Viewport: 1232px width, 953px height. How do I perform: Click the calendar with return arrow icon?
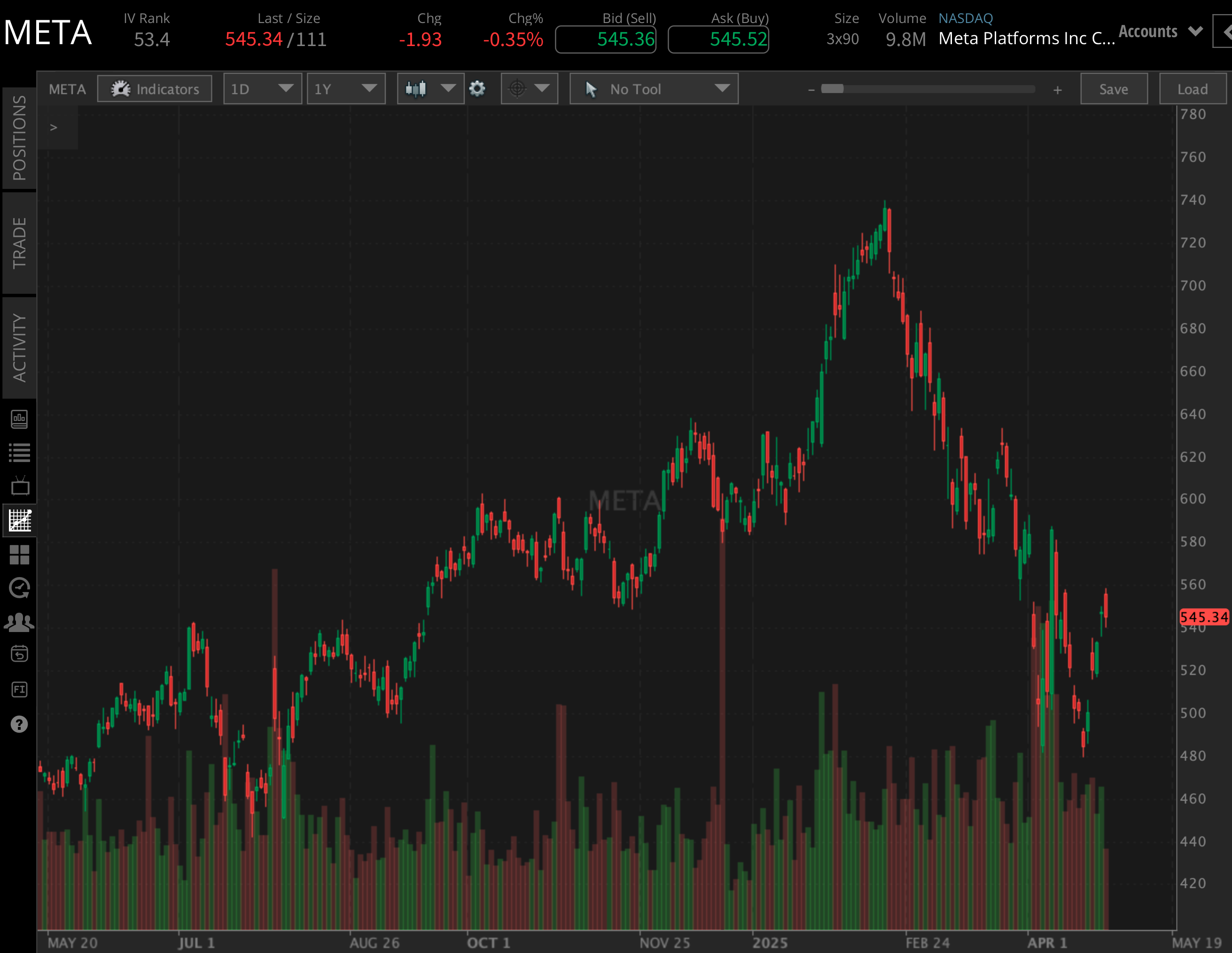click(19, 654)
